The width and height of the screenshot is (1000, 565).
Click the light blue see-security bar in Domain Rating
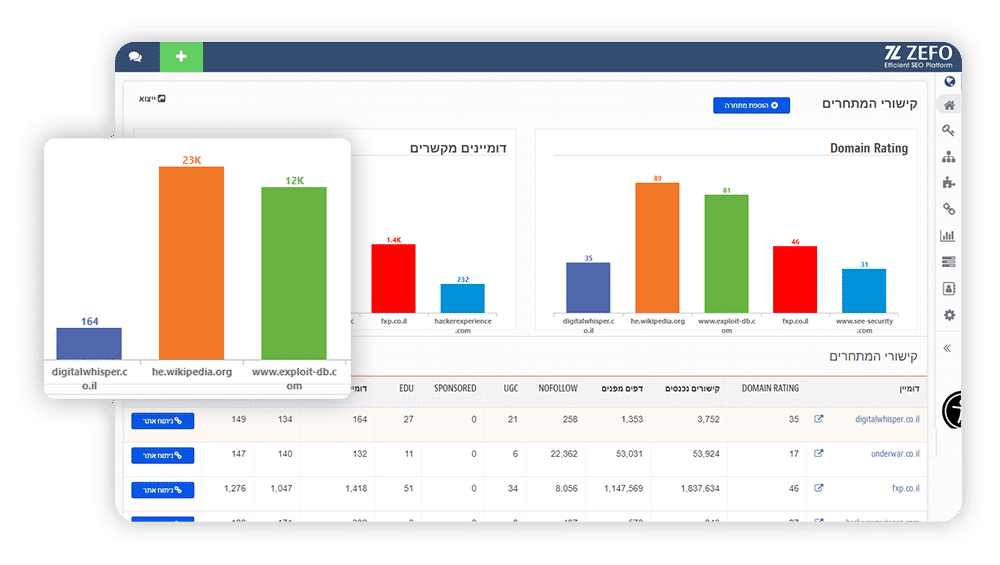(864, 291)
